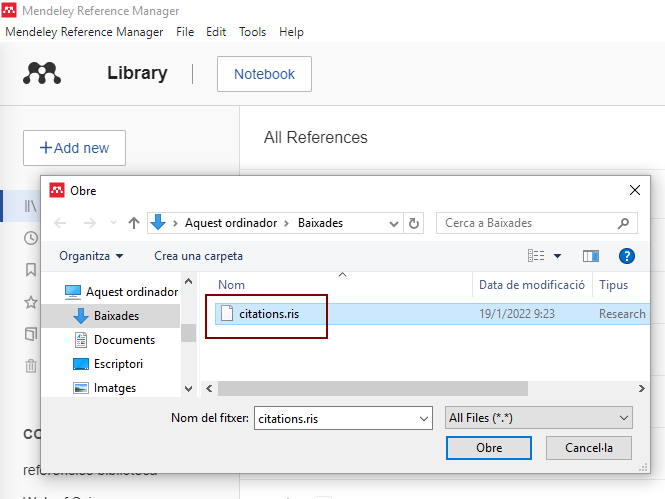
Task: Sort by Tipus column
Action: 613,285
